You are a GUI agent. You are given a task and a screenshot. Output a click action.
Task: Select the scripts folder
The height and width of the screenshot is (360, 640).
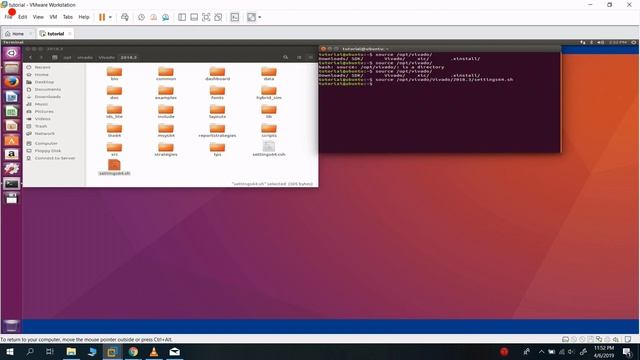(269, 131)
